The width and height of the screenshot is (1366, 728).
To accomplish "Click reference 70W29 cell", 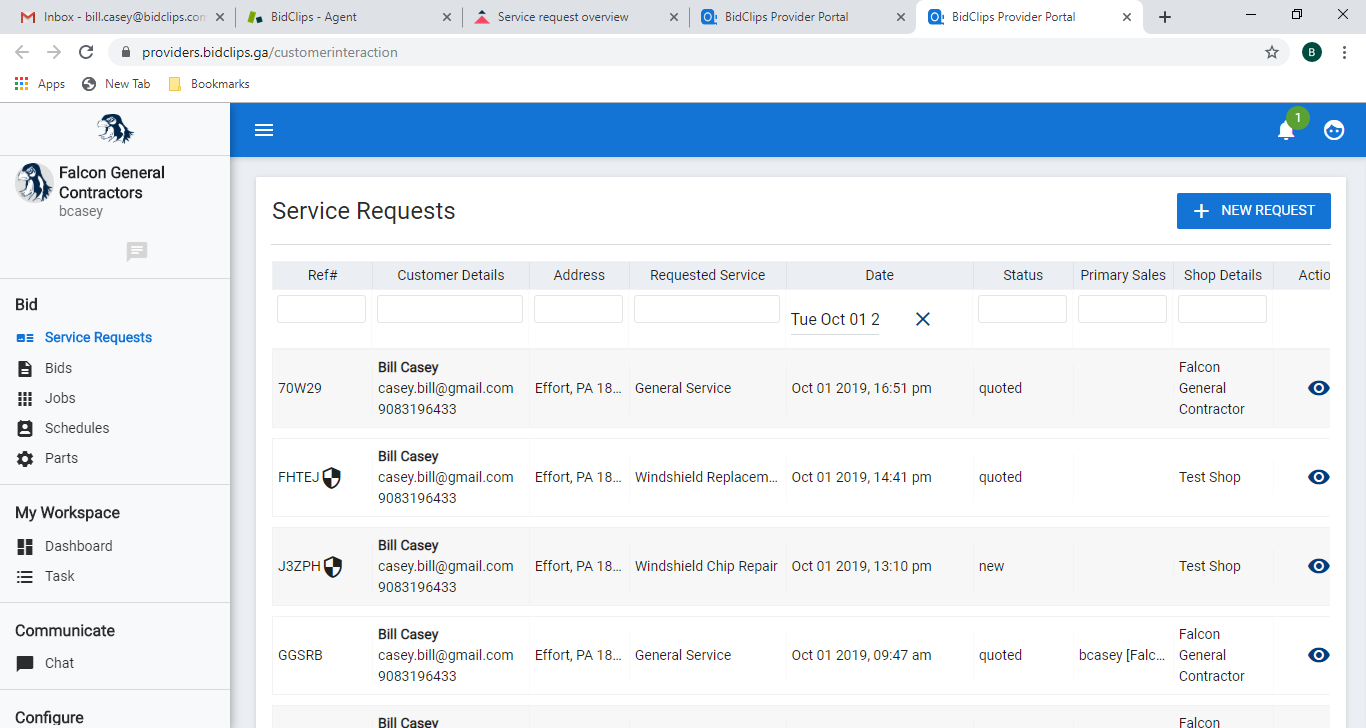I will tap(300, 388).
